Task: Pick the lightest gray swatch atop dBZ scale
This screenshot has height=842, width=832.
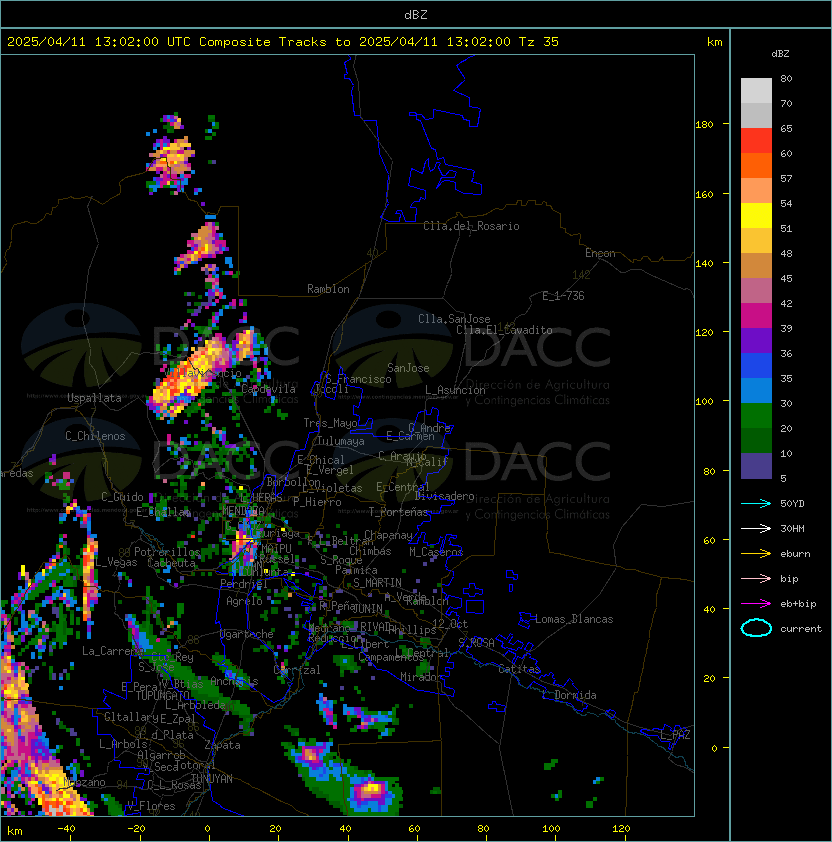Action: (x=756, y=91)
